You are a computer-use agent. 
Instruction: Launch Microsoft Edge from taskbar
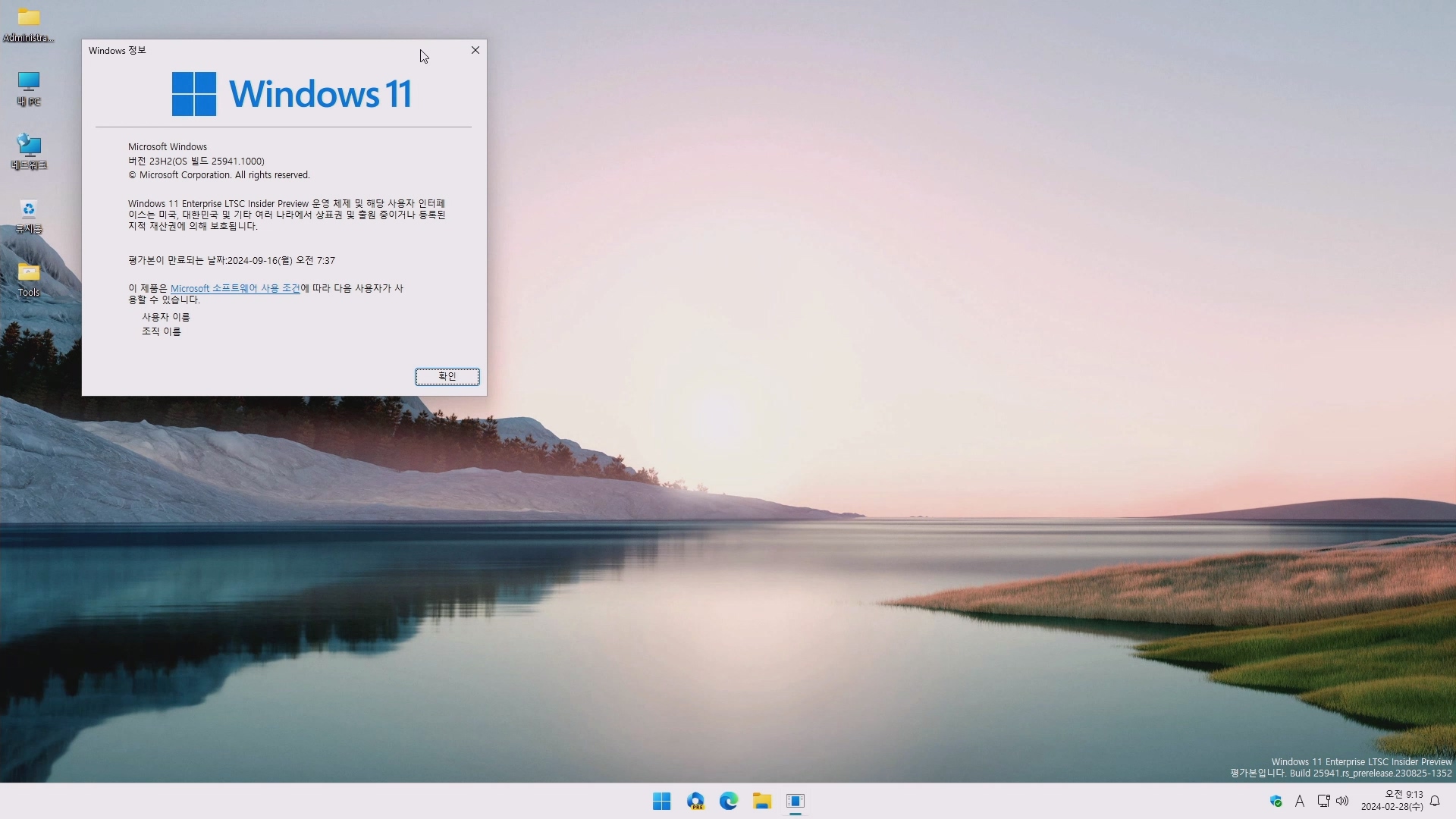pos(729,801)
